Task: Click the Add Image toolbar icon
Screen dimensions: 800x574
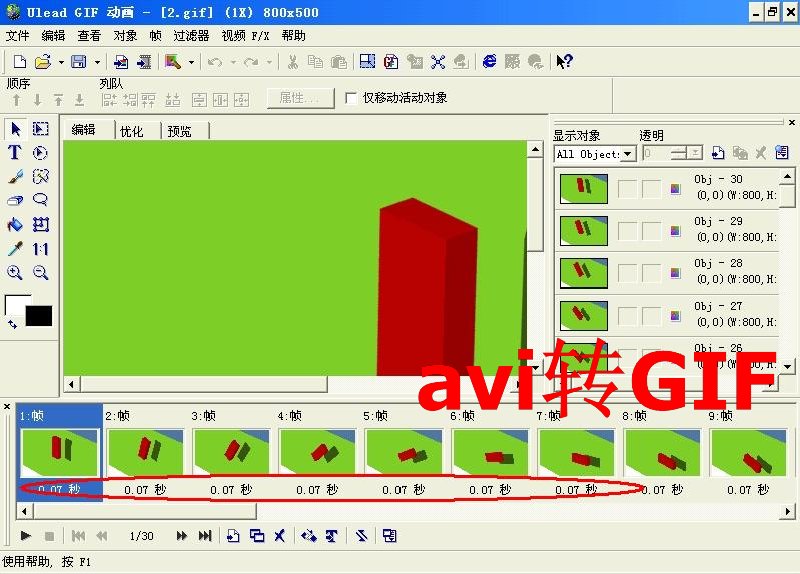Action: pos(121,62)
